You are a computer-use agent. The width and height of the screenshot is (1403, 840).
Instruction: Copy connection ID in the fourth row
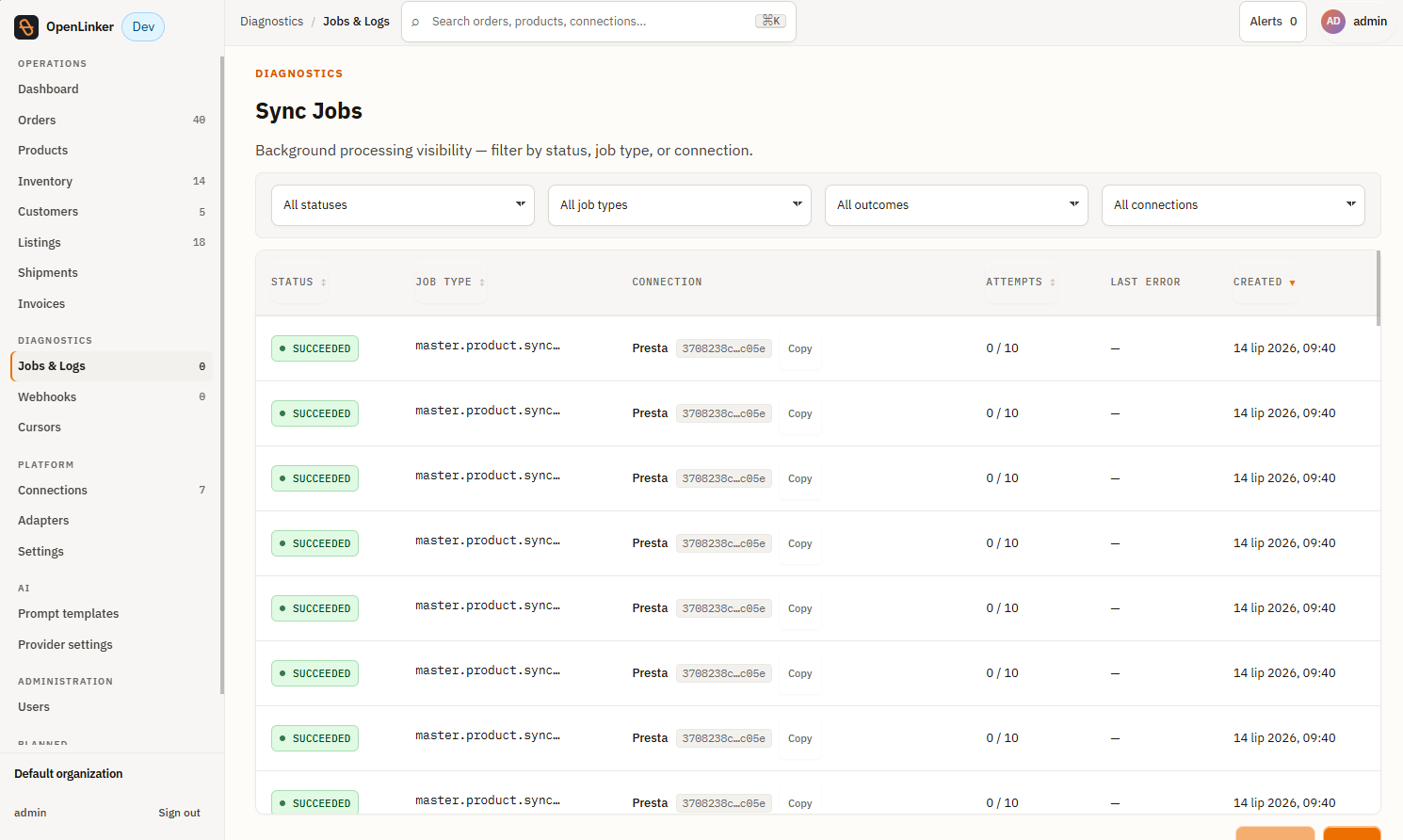pos(800,543)
